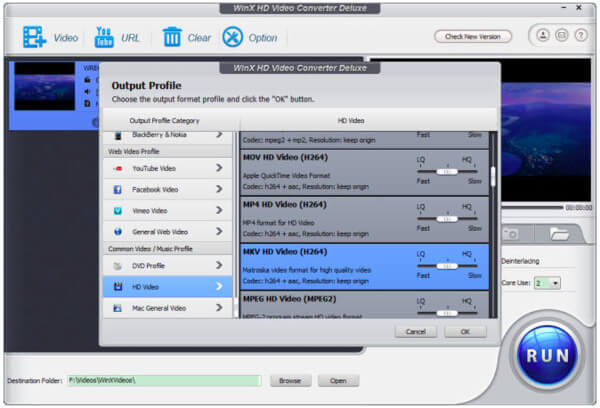The height and width of the screenshot is (408, 600).
Task: Click Cancel in Output Profile dialog
Action: tap(416, 331)
